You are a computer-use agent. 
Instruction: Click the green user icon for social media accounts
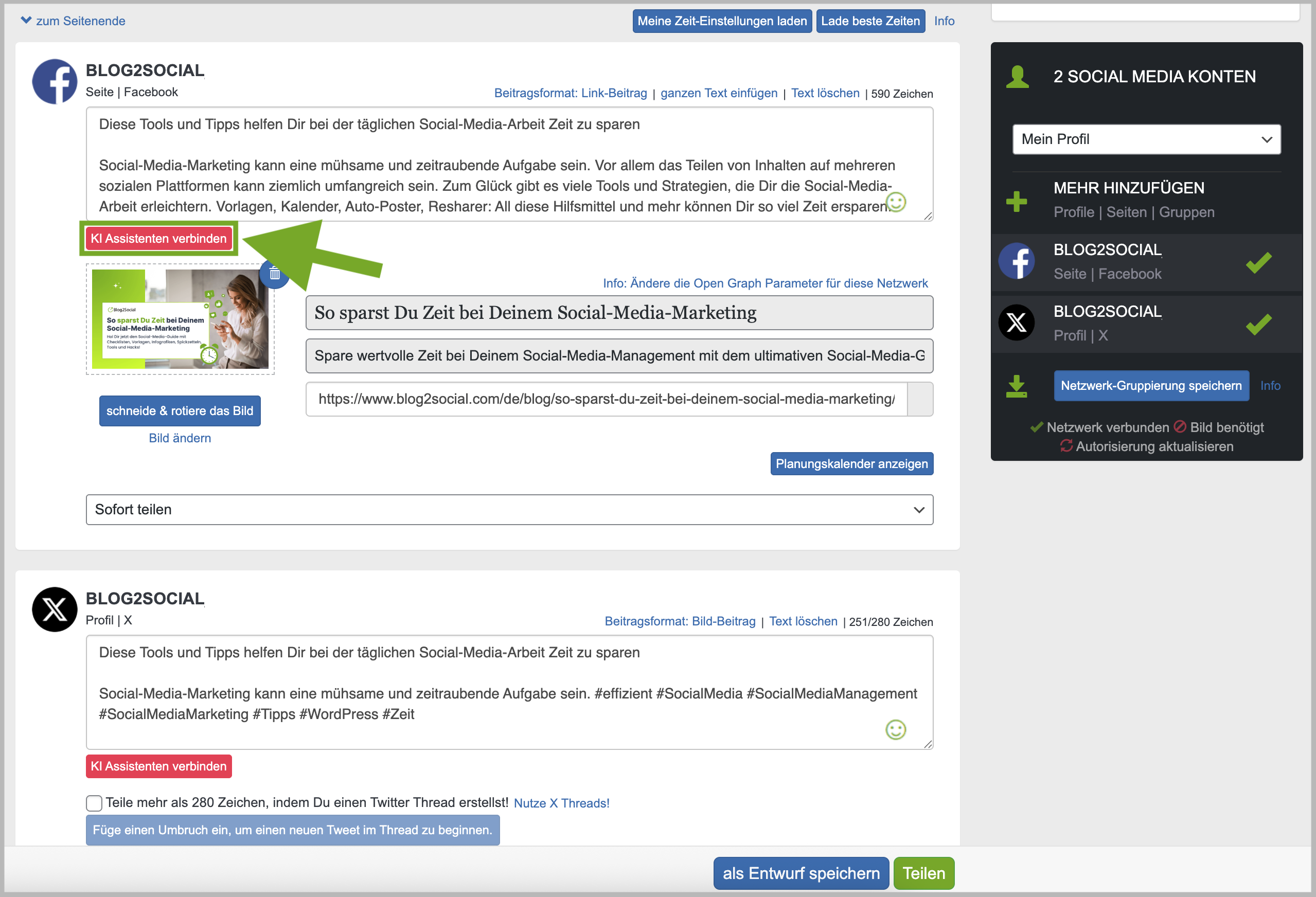point(1018,77)
